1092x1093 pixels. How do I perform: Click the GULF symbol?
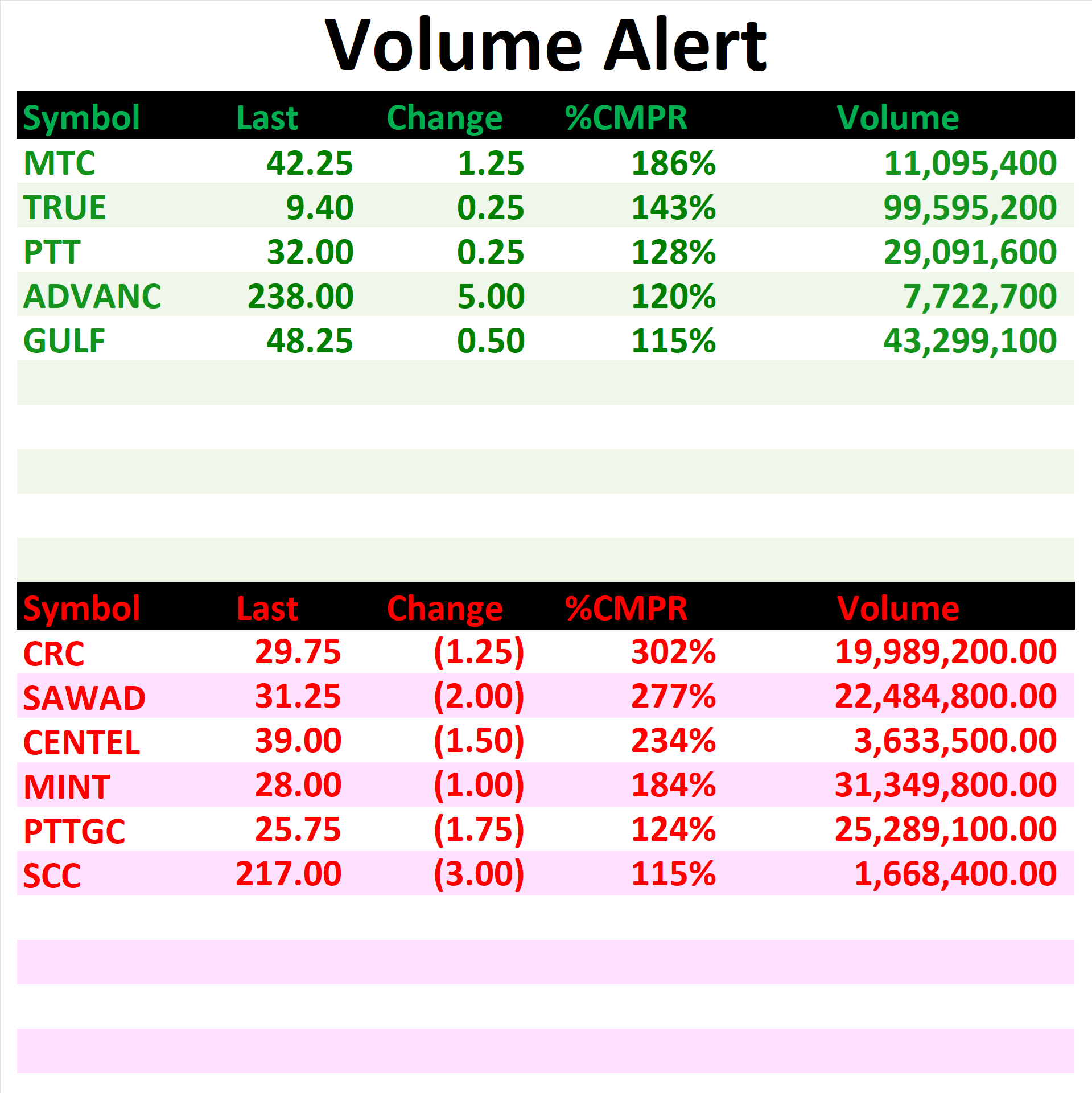click(x=64, y=341)
